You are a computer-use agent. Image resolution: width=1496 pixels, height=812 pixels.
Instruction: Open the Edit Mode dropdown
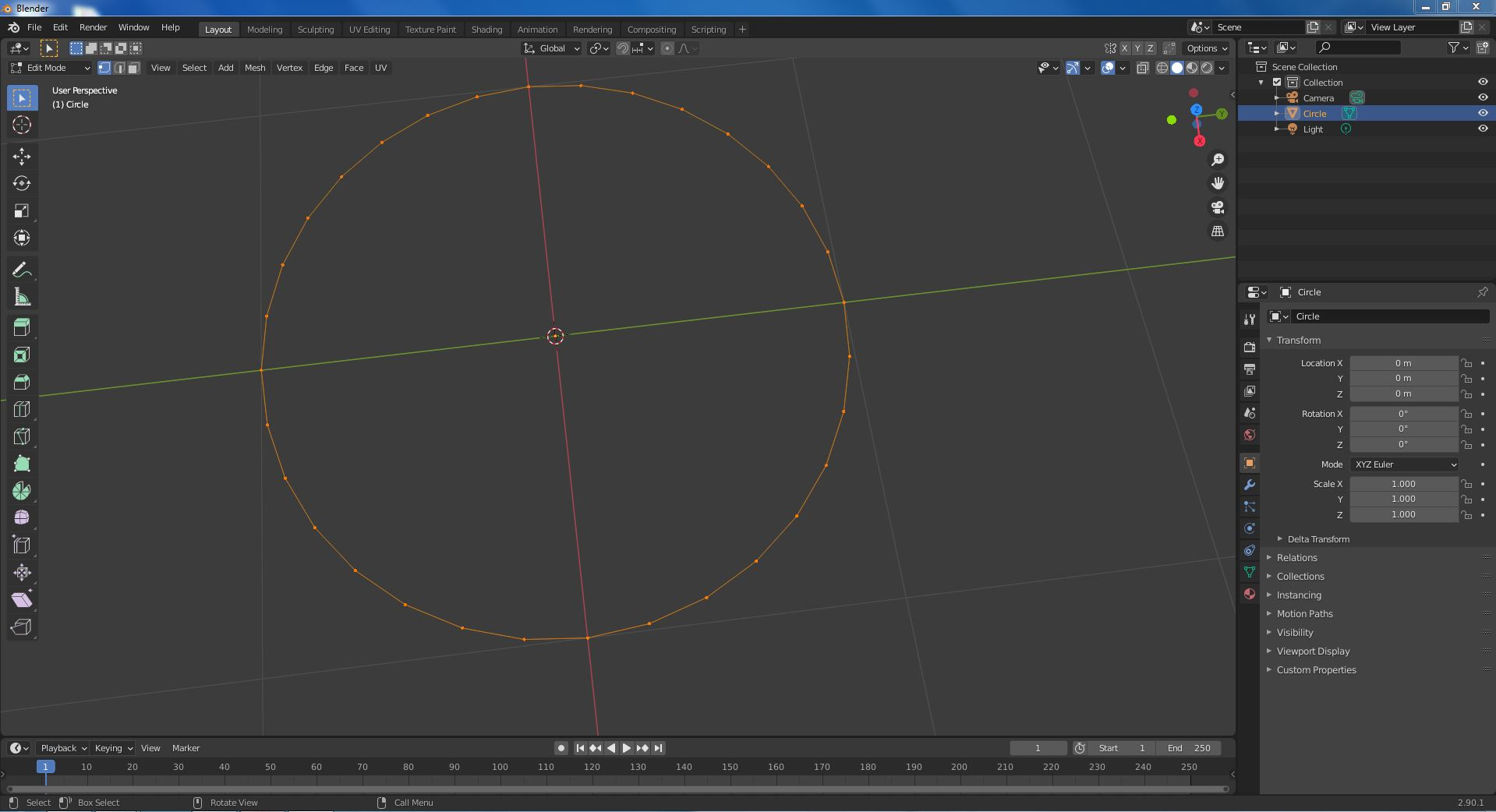(50, 68)
